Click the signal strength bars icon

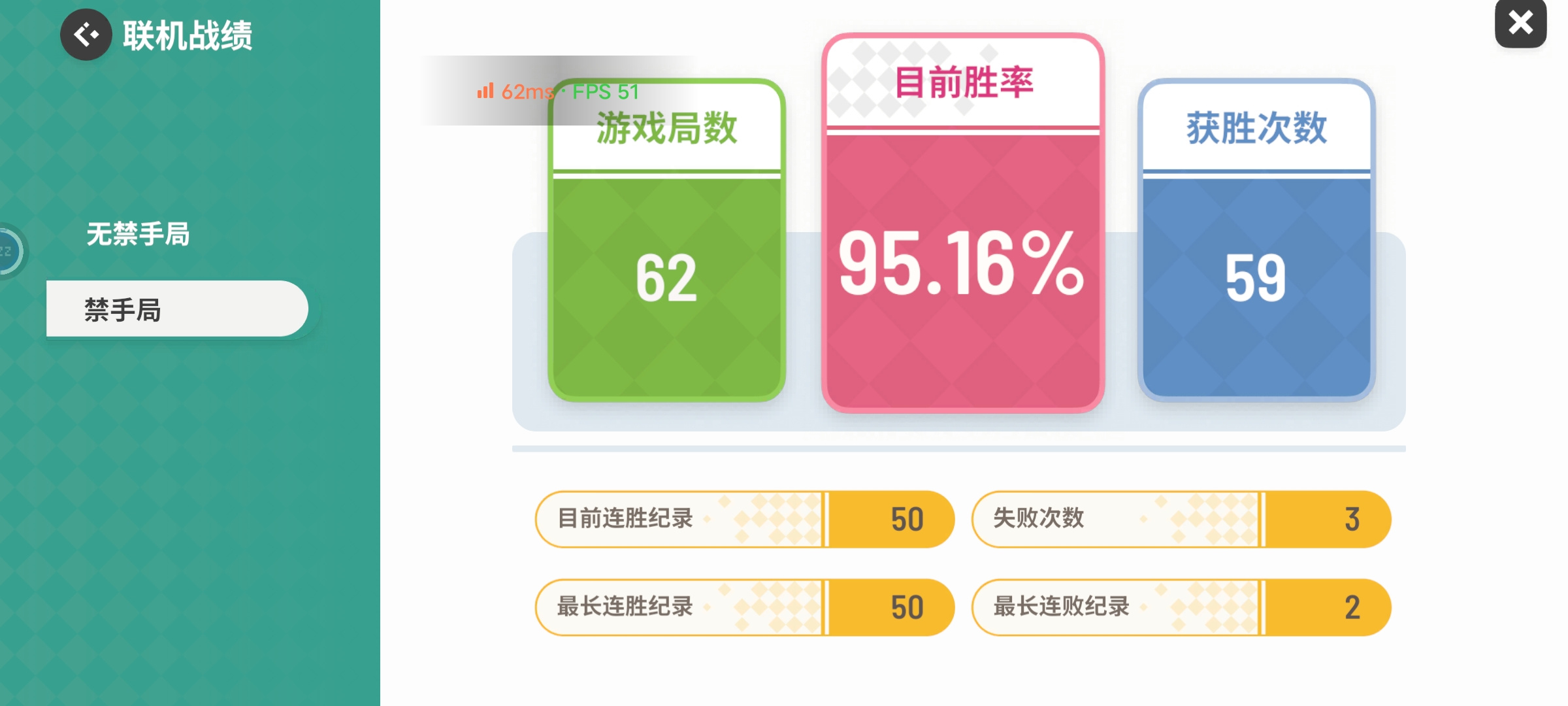[x=485, y=91]
